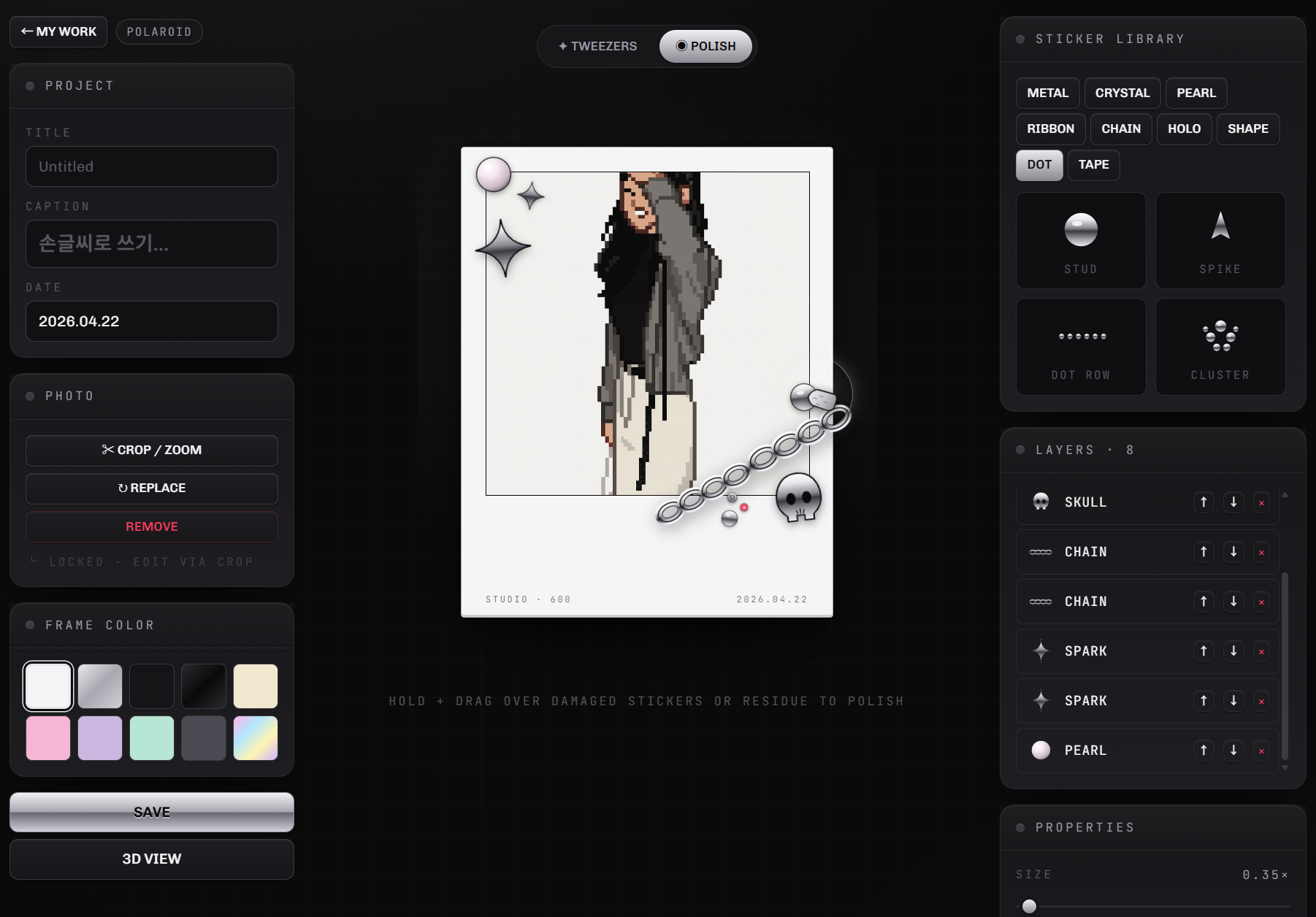This screenshot has height=917, width=1316.
Task: Select the Metal sticker category
Action: [1047, 93]
